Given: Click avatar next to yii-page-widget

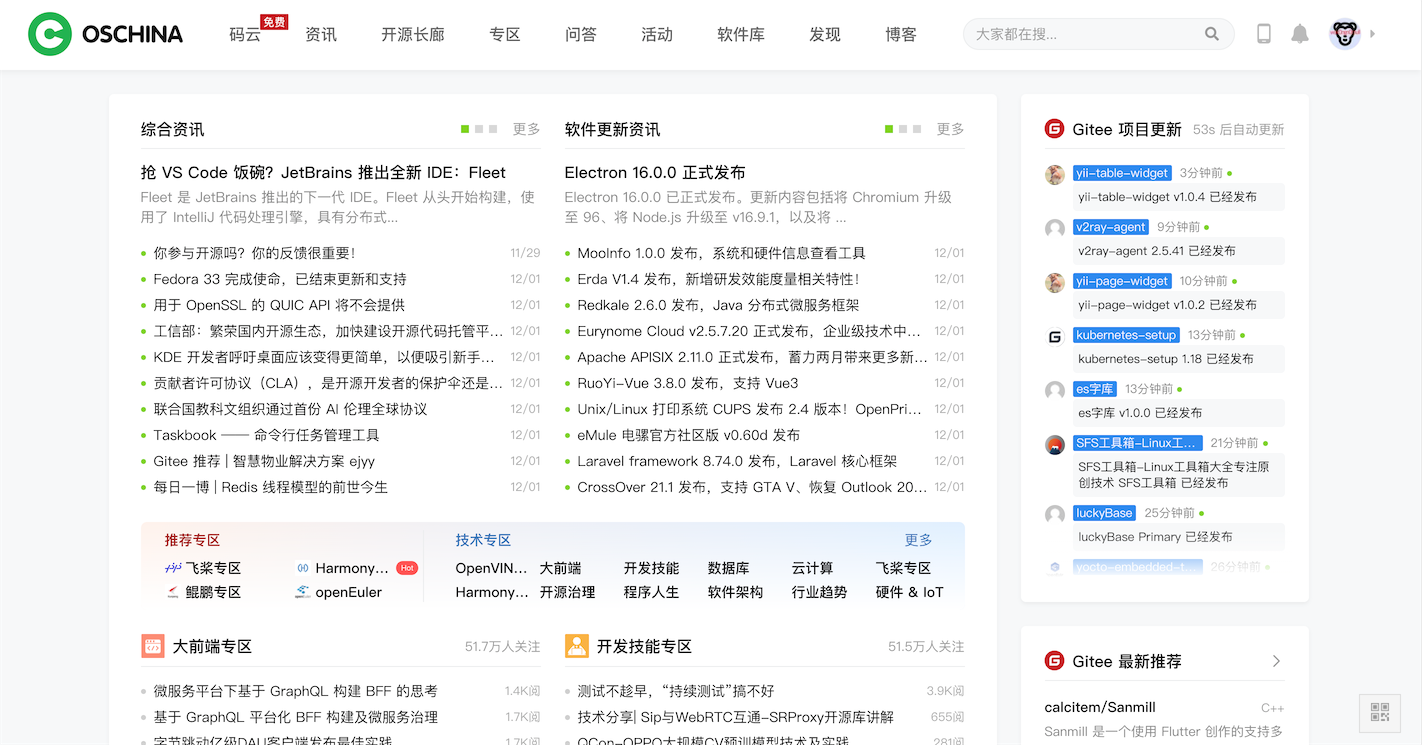Looking at the screenshot, I should (1055, 282).
